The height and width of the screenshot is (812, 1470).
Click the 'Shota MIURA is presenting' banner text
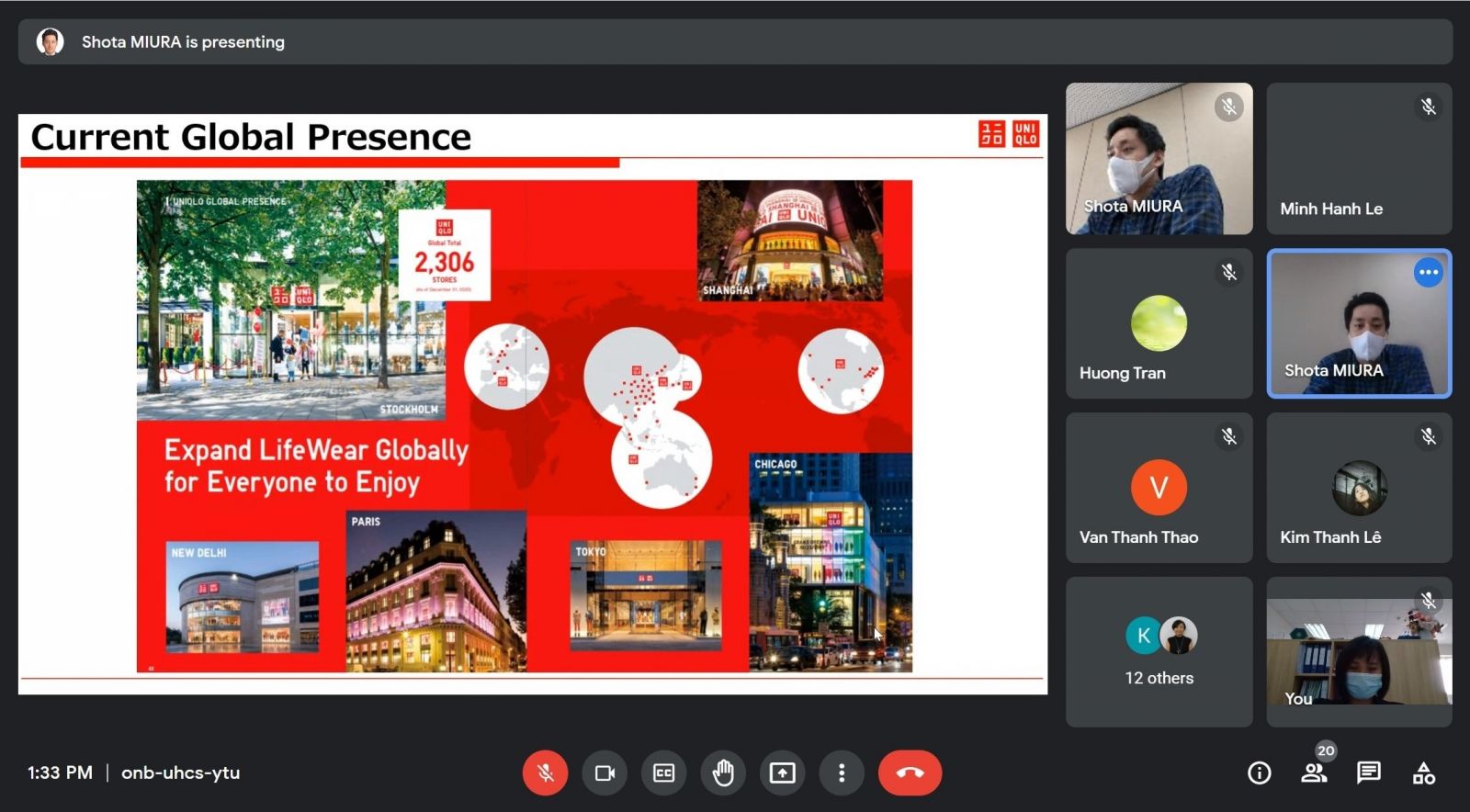pyautogui.click(x=183, y=41)
